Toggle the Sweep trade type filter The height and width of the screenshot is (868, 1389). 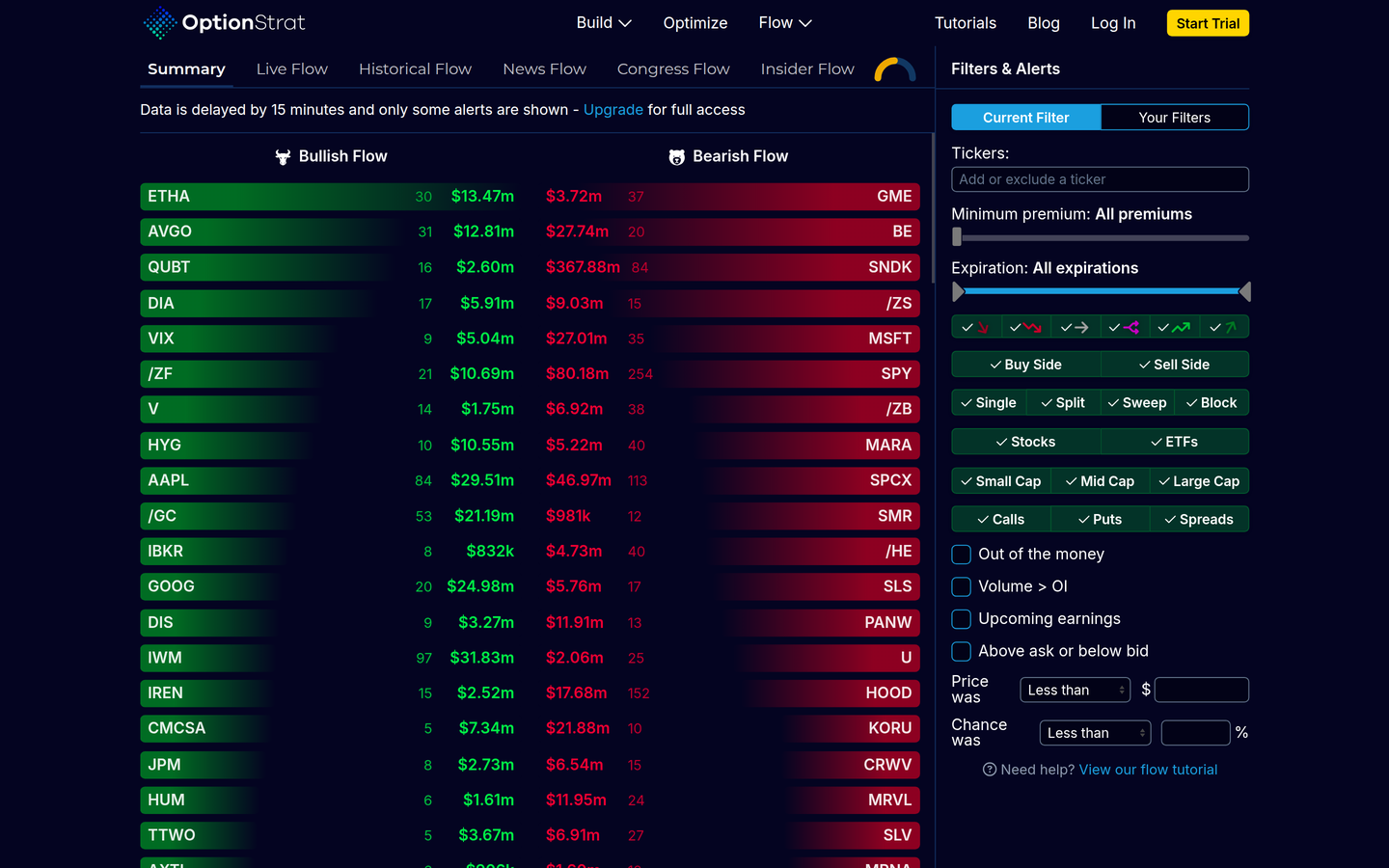[x=1137, y=403]
